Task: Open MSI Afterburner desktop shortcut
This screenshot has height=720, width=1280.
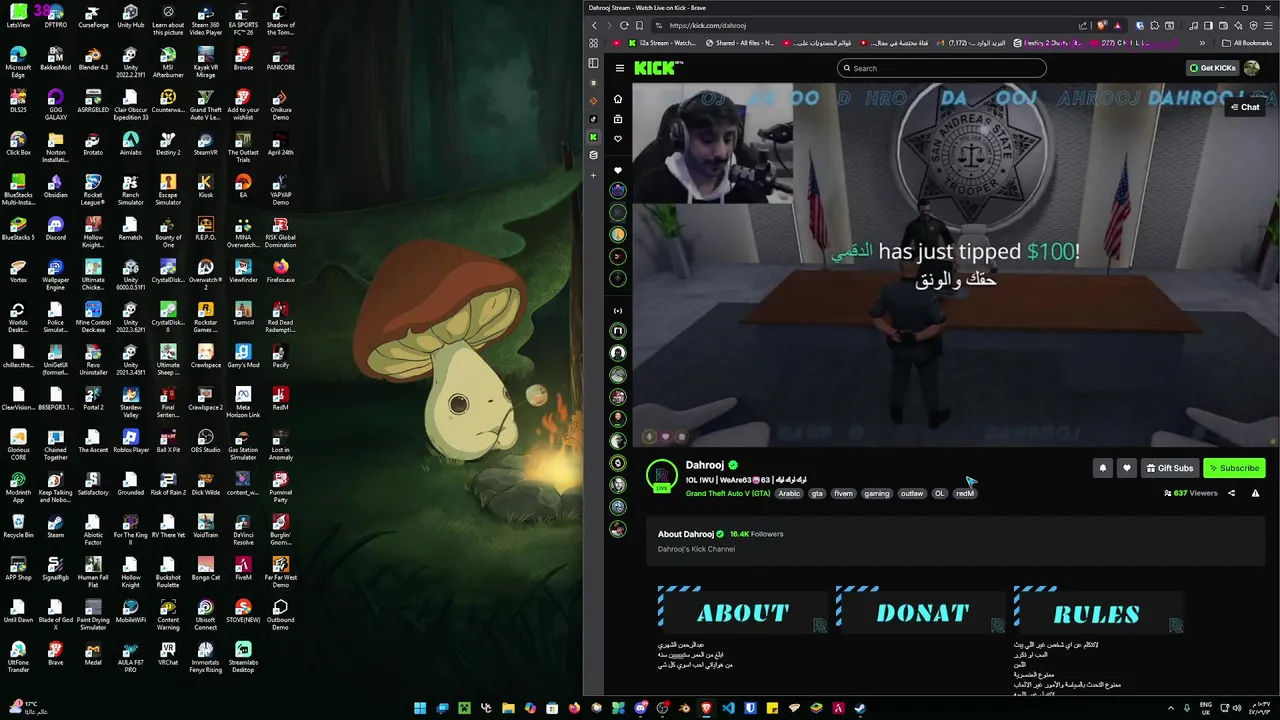Action: tap(168, 62)
